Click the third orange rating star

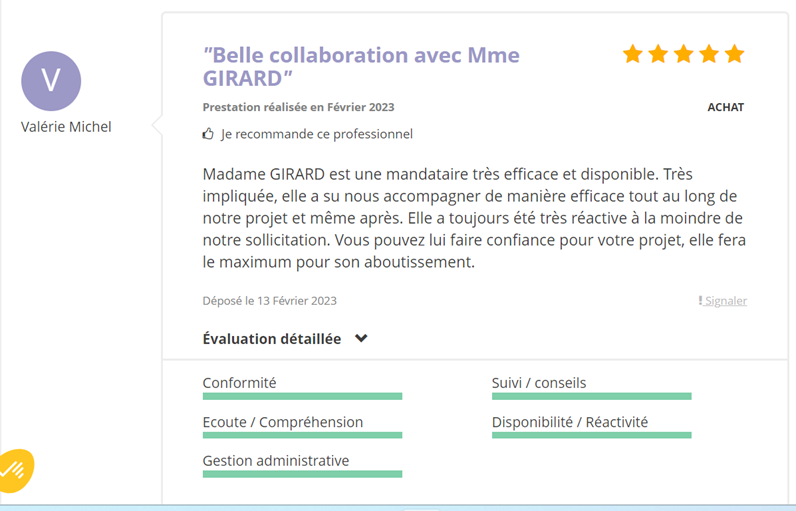pos(683,54)
